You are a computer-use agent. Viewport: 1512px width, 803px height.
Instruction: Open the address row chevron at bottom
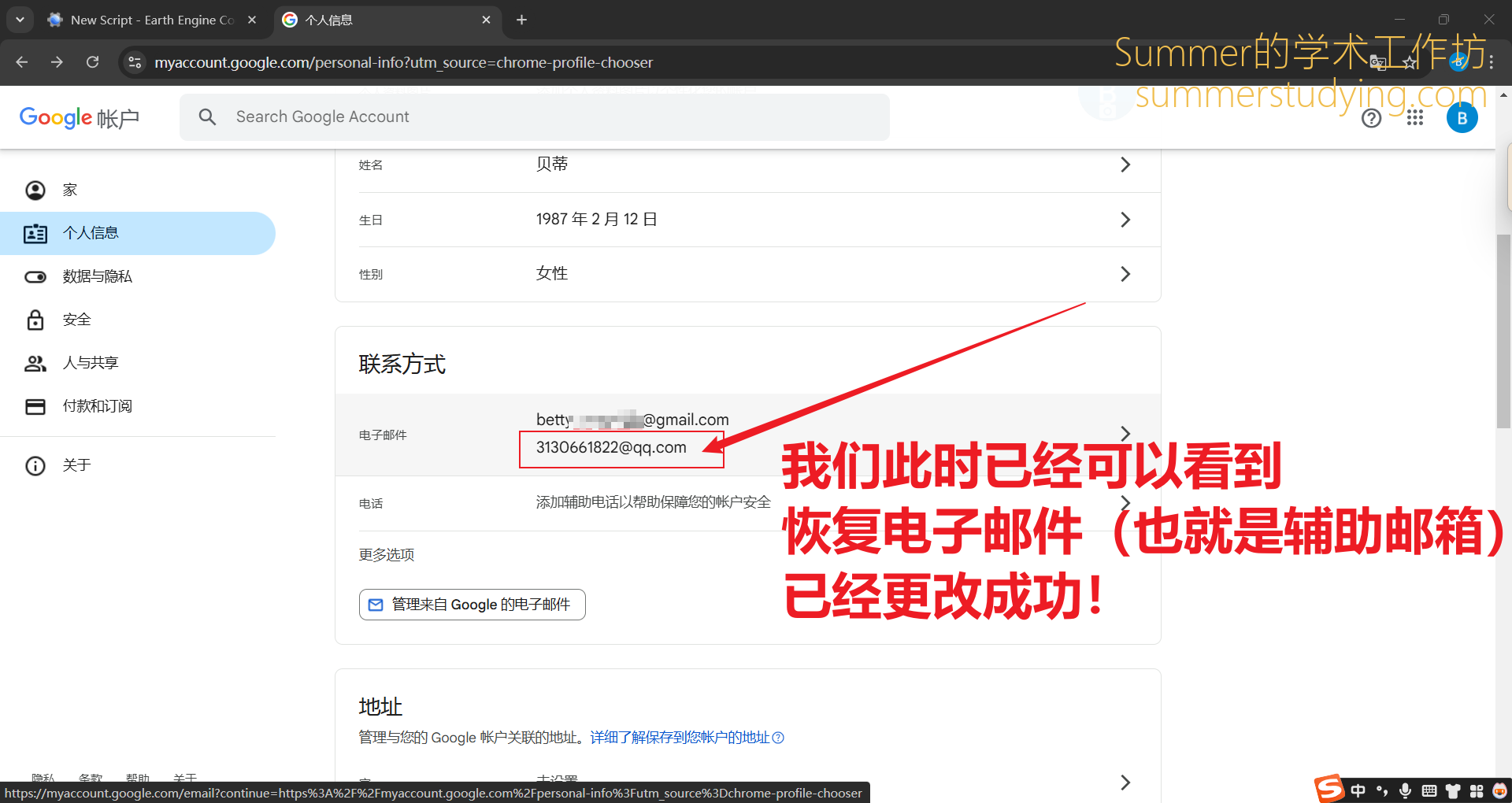click(x=1125, y=782)
